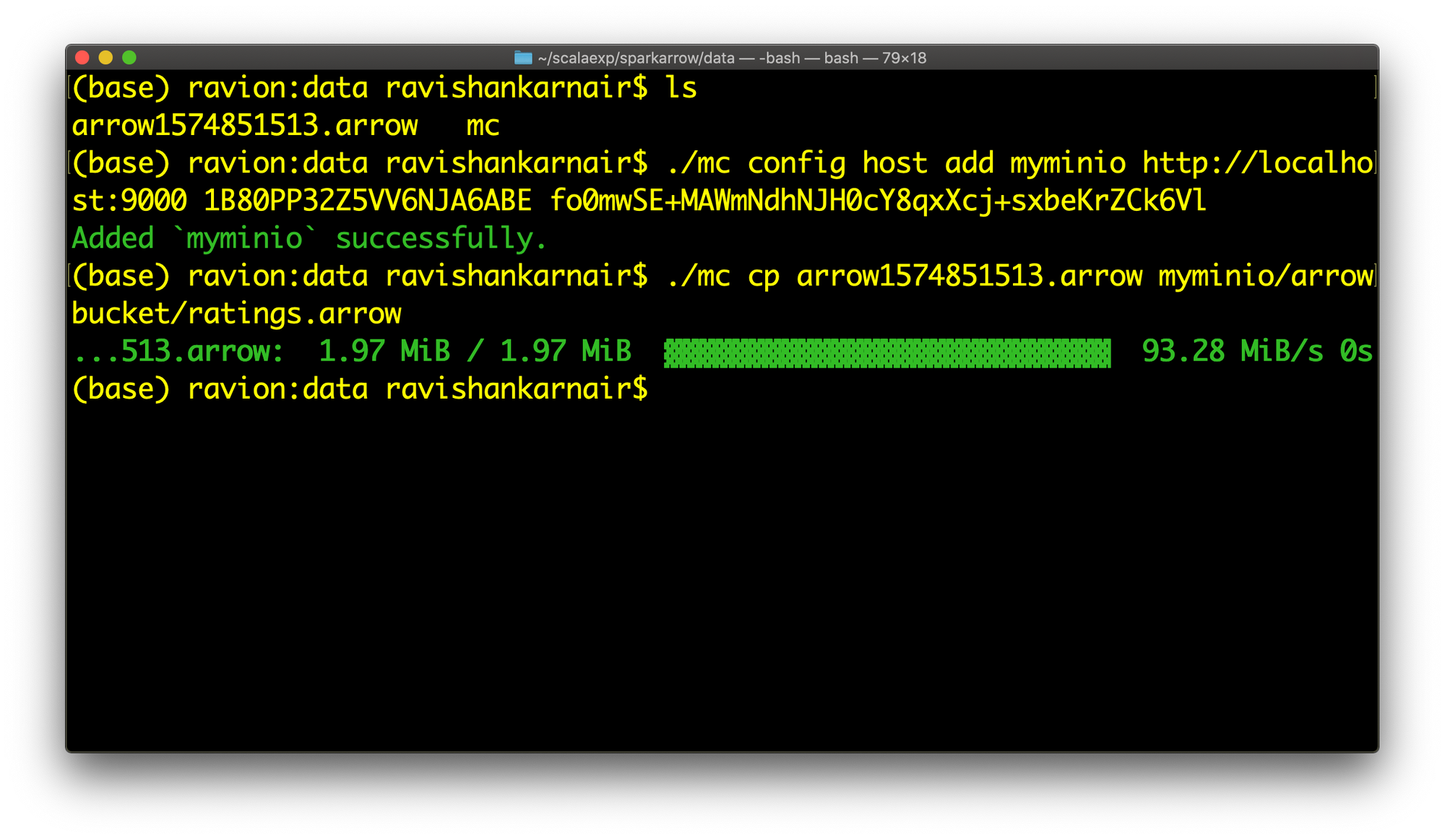Click the http://localho URL text
This screenshot has height=840, width=1445.
[1257, 163]
